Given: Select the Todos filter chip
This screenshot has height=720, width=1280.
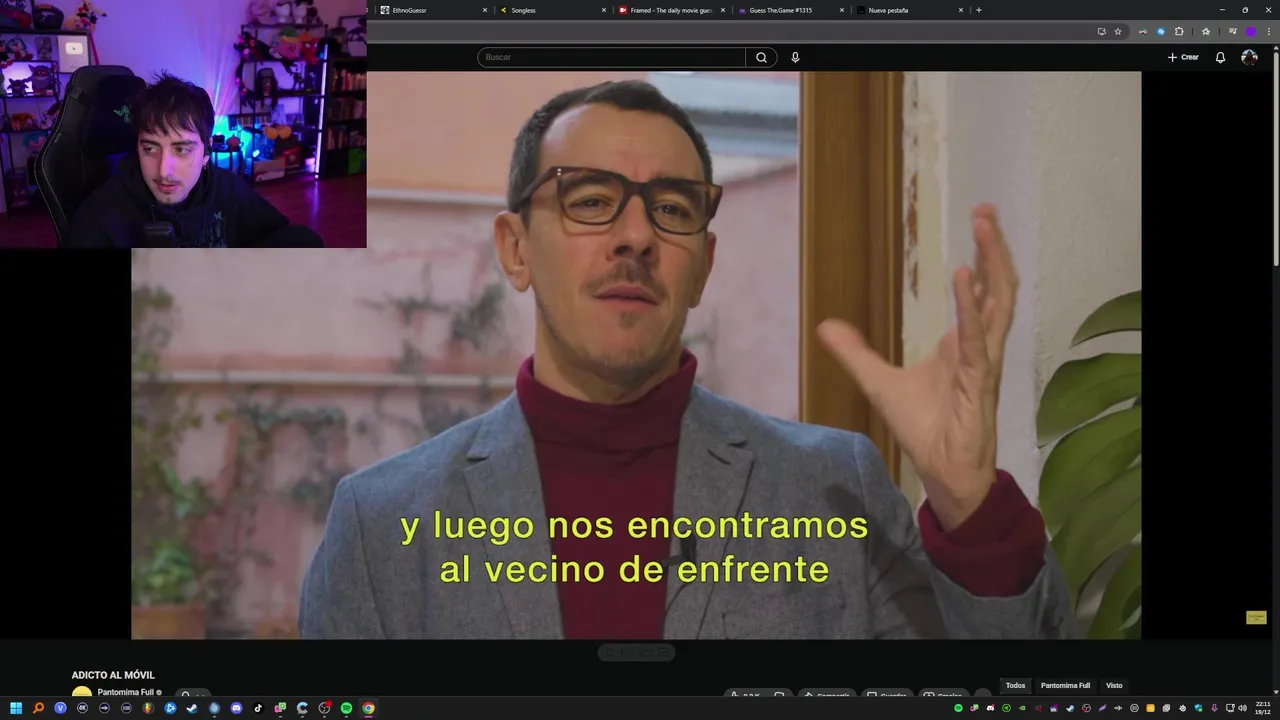Looking at the screenshot, I should [1015, 685].
